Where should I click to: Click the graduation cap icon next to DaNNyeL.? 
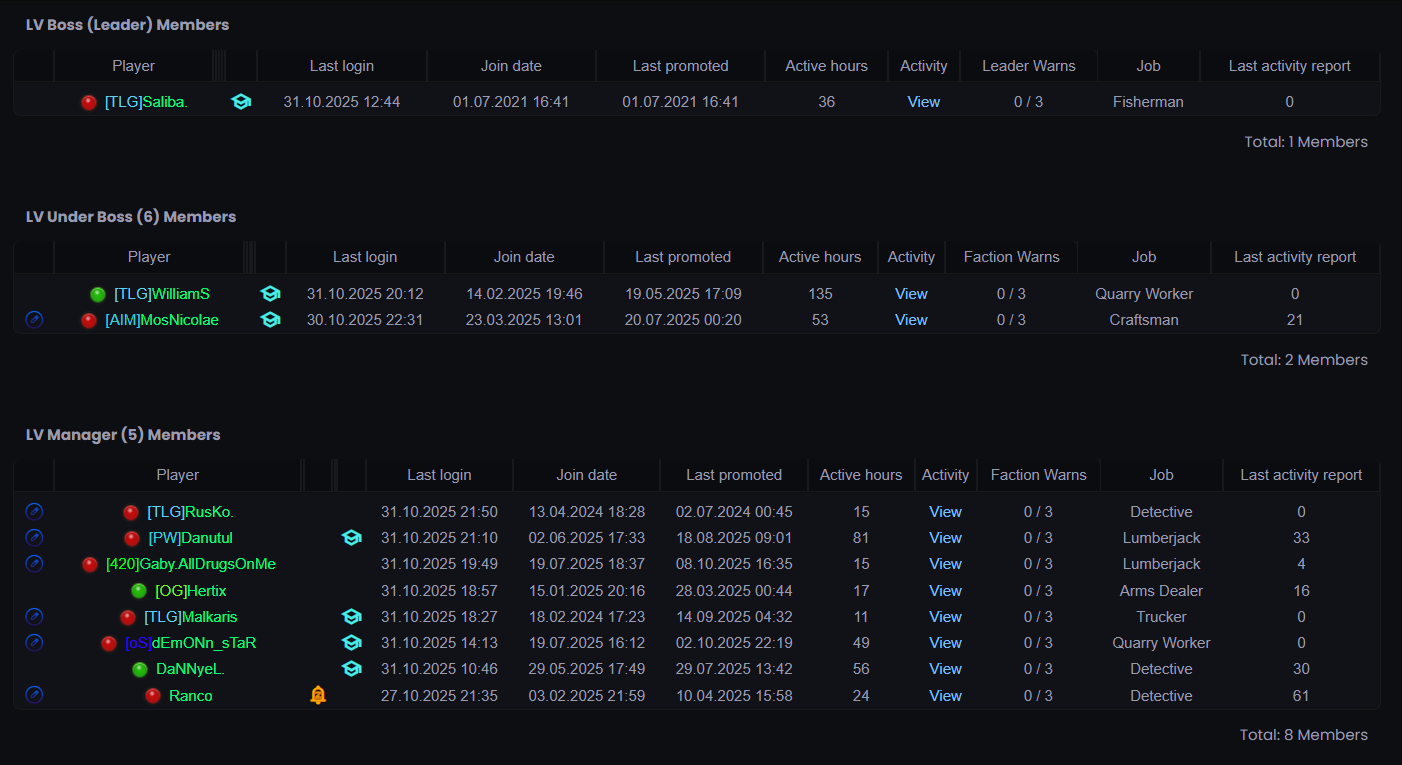point(351,669)
